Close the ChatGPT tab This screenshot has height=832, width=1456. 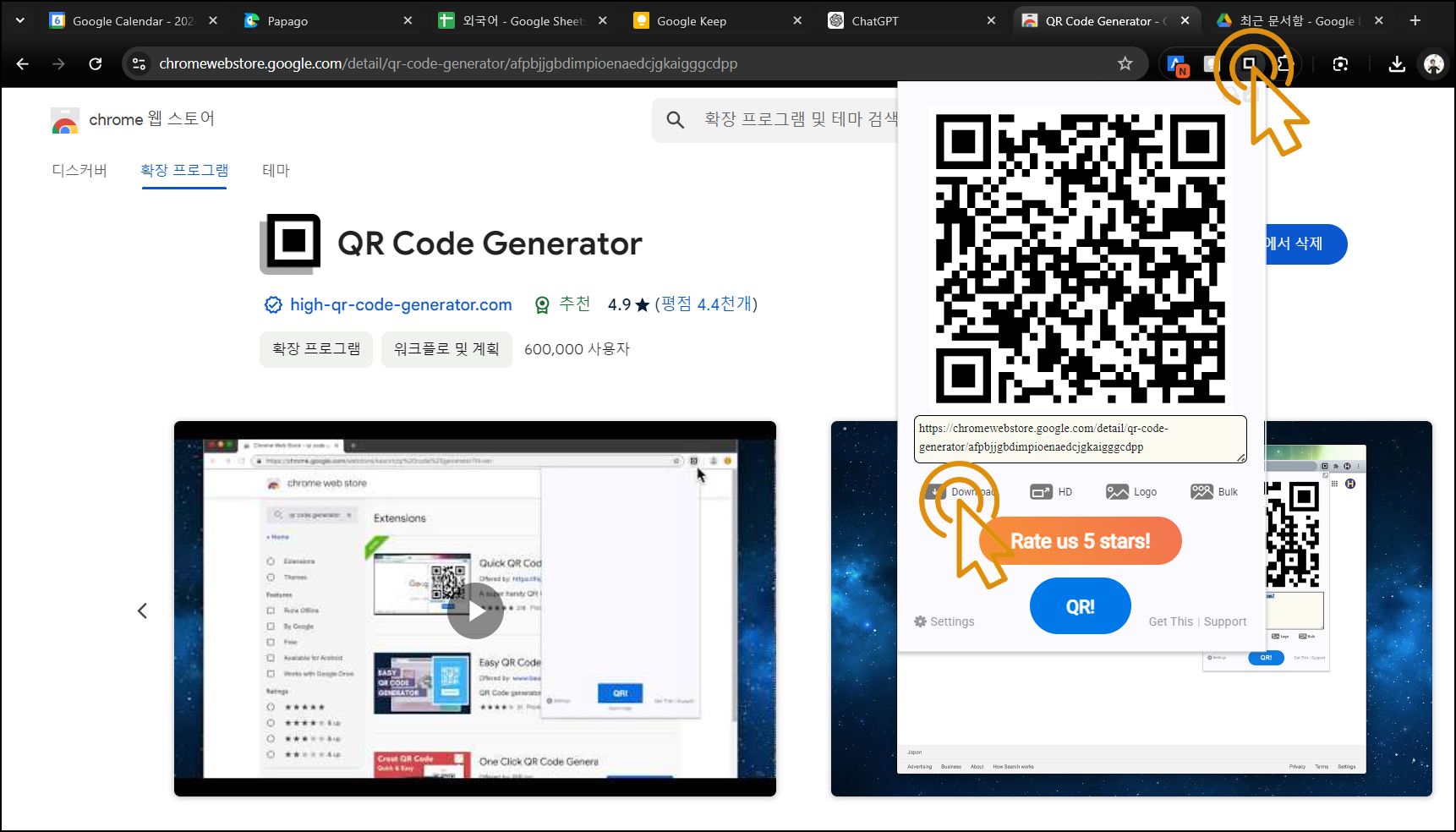click(x=991, y=20)
